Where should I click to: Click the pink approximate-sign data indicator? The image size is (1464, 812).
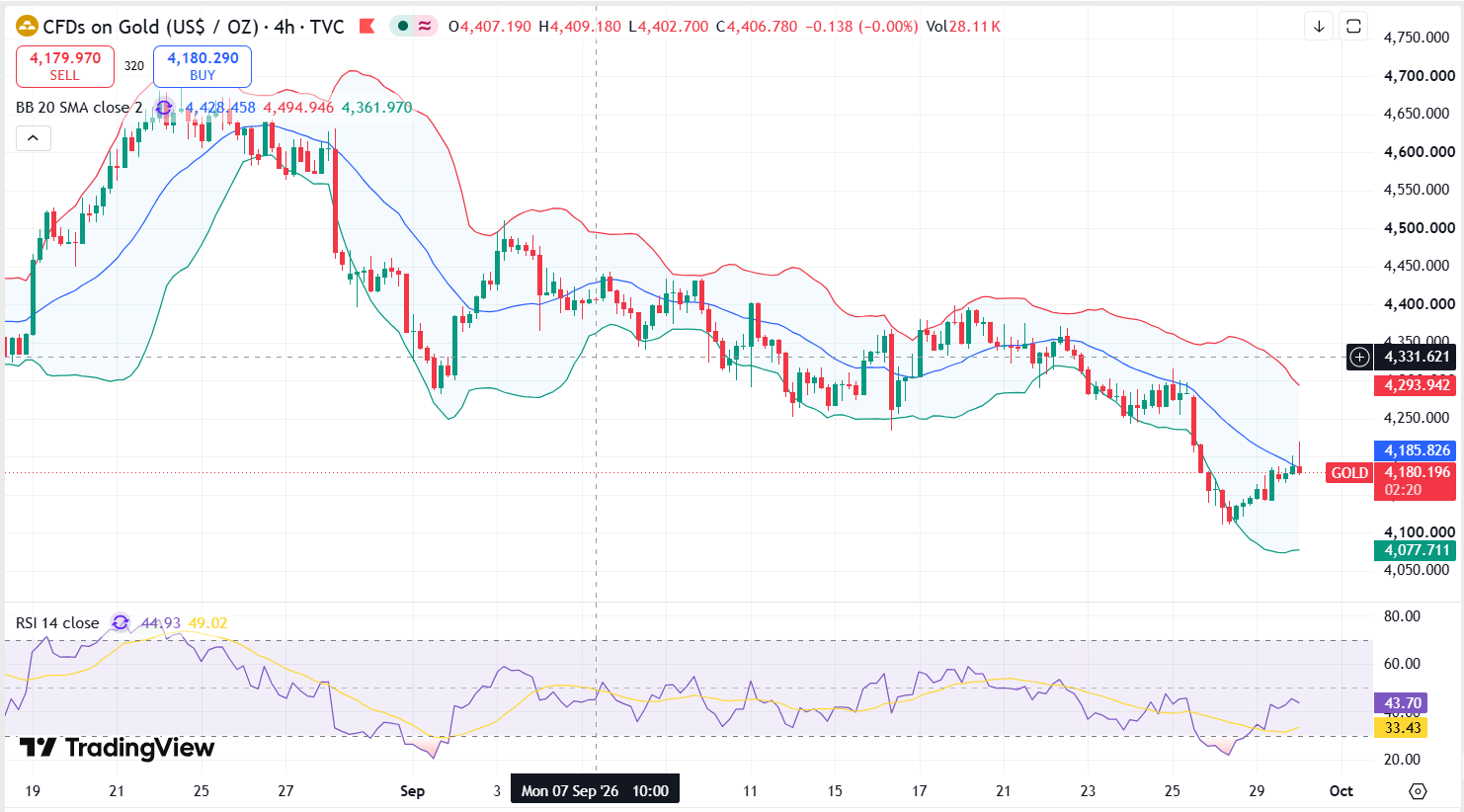[x=425, y=27]
